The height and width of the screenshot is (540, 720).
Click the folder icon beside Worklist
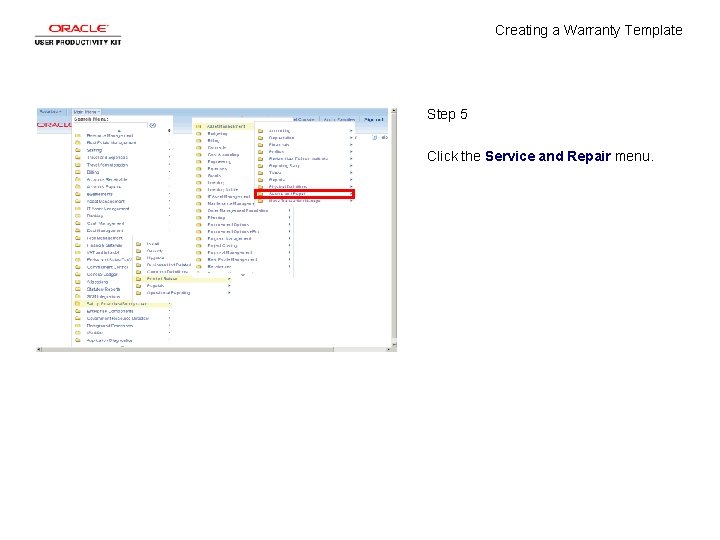pos(78,332)
